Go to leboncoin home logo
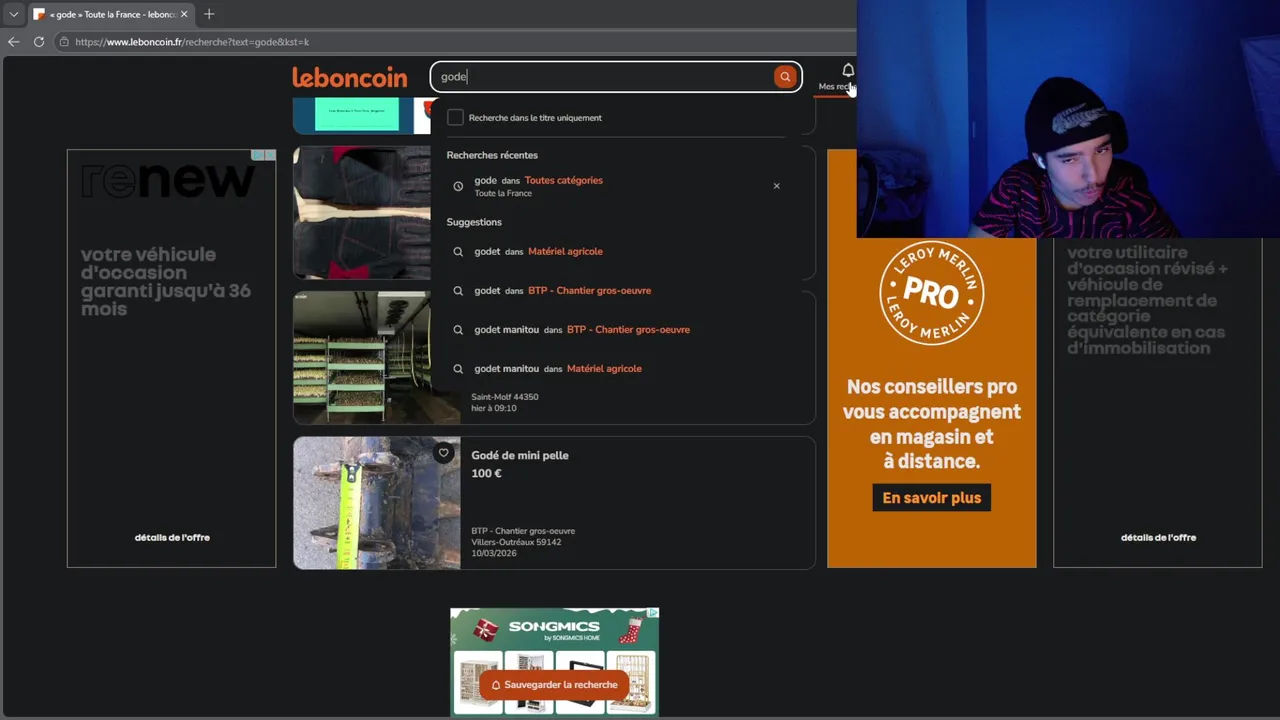The image size is (1280, 720). [x=350, y=77]
